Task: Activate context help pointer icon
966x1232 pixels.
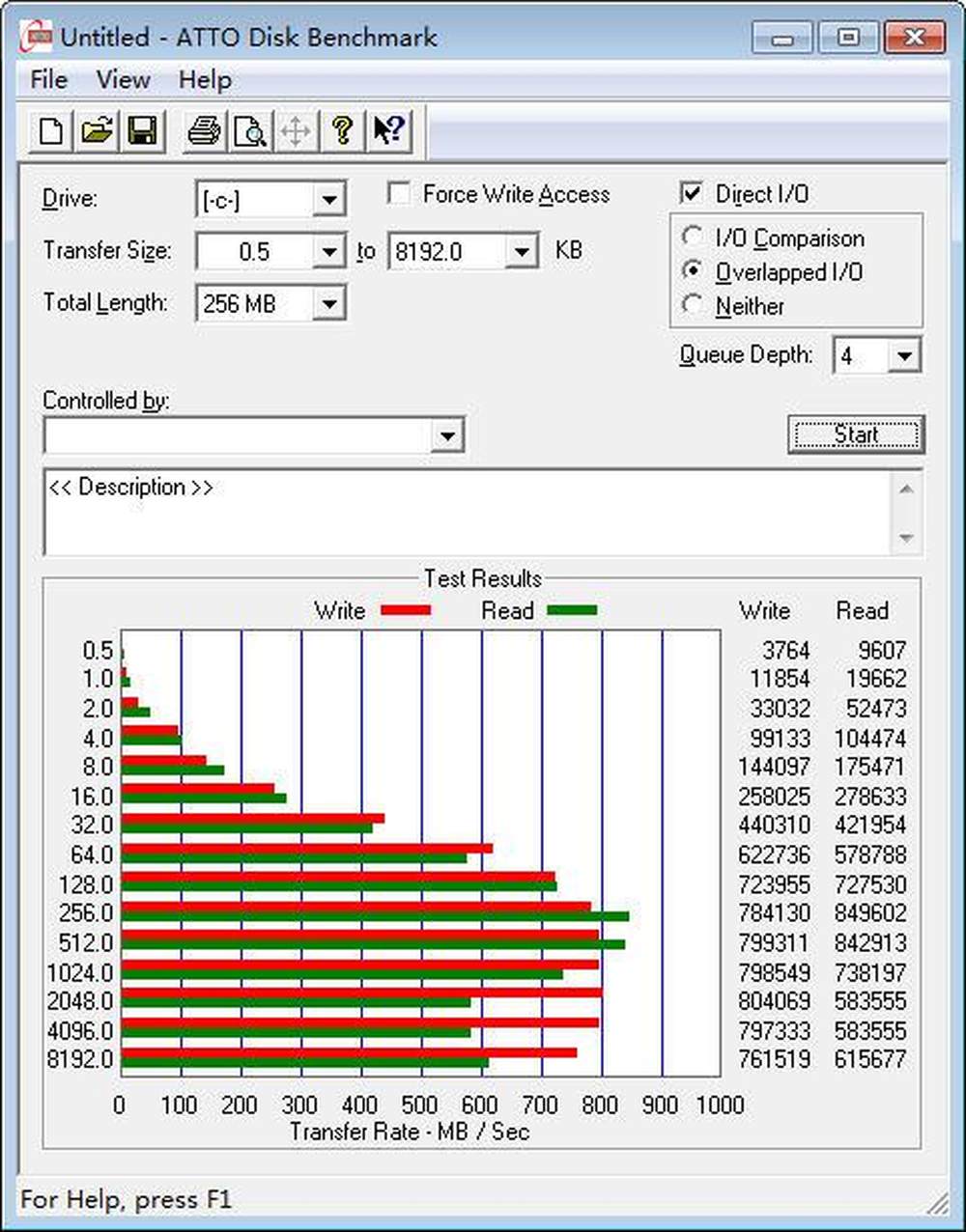Action: (x=388, y=131)
